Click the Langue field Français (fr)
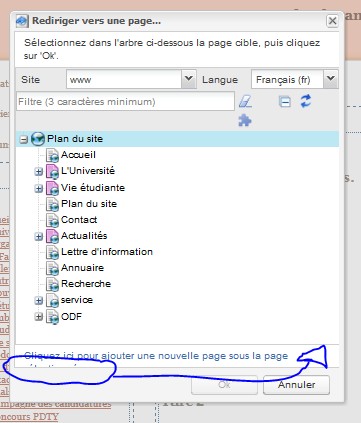This screenshot has height=423, width=361. (x=287, y=79)
